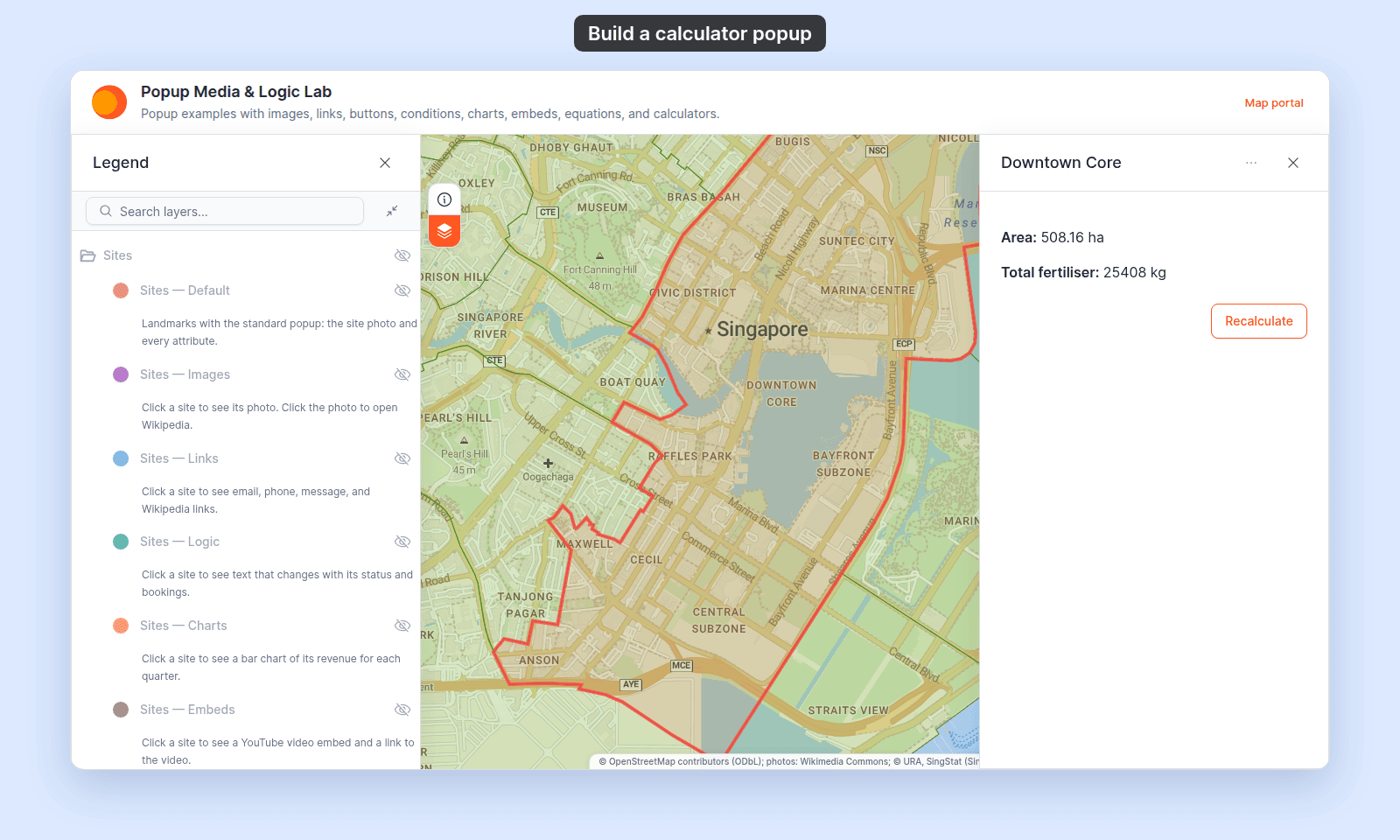Toggle visibility of Sites — Charts layer

[402, 626]
